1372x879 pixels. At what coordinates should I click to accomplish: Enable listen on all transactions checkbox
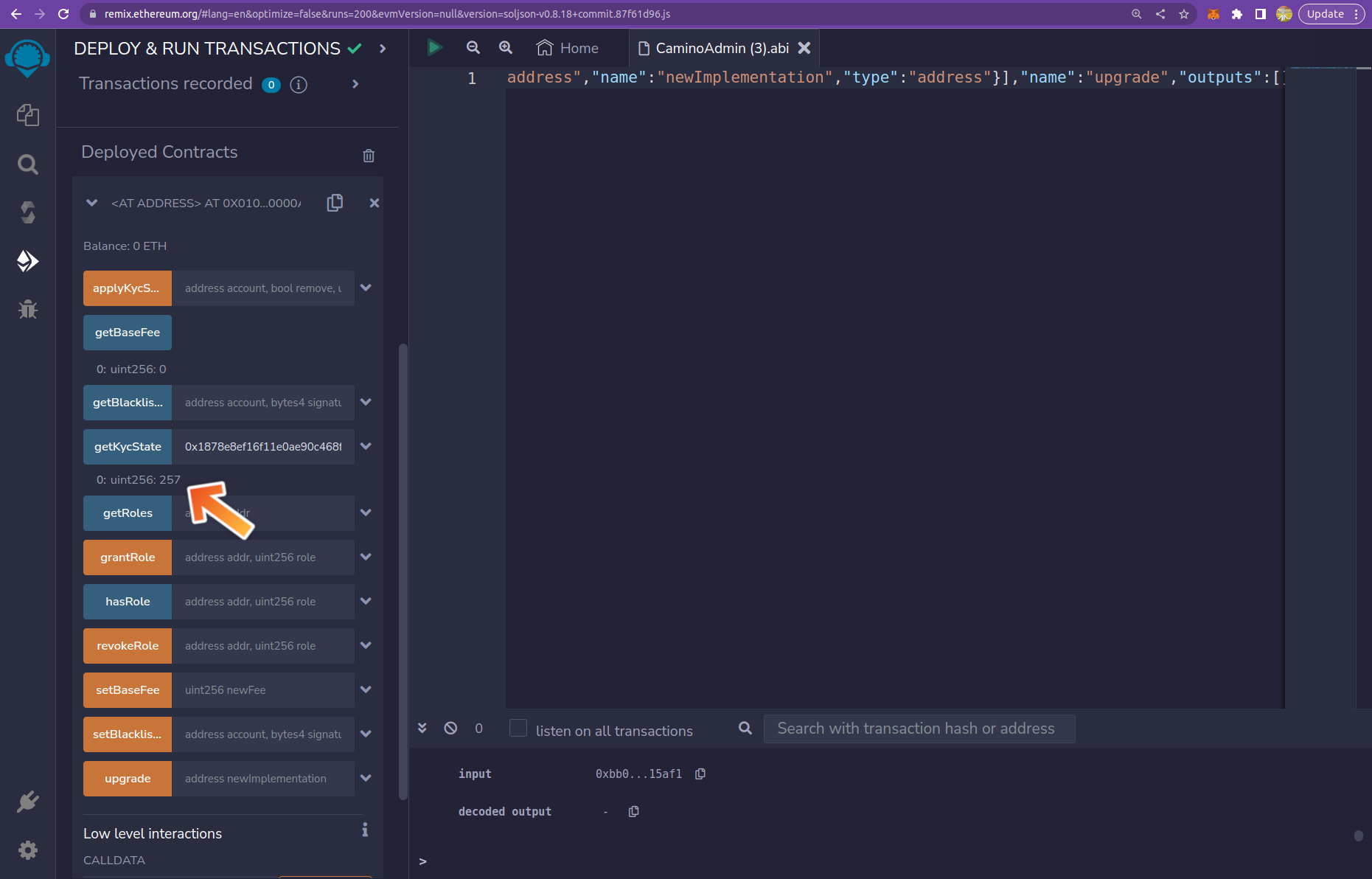tap(518, 729)
